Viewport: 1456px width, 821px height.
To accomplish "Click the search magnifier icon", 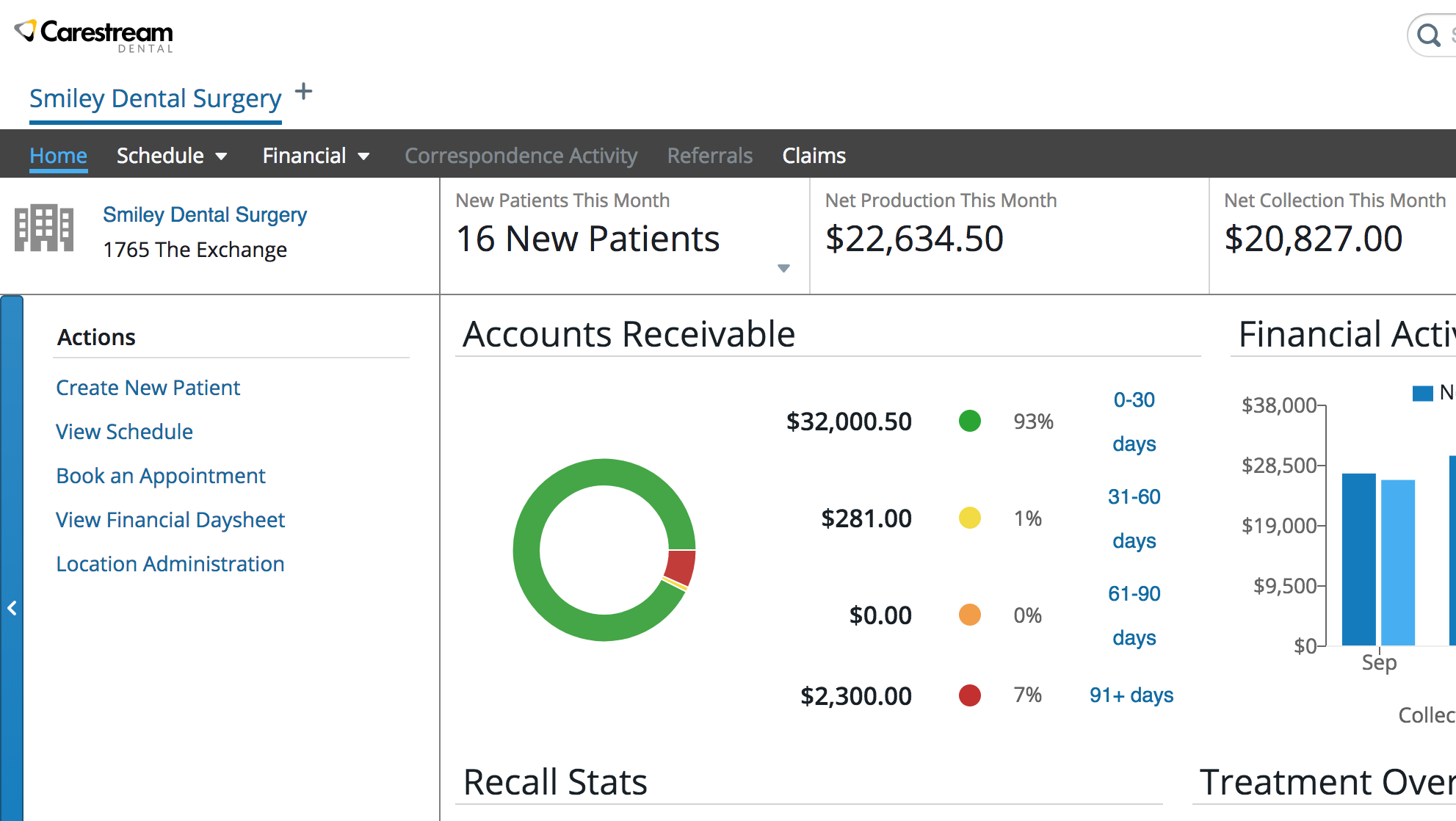I will [1428, 35].
